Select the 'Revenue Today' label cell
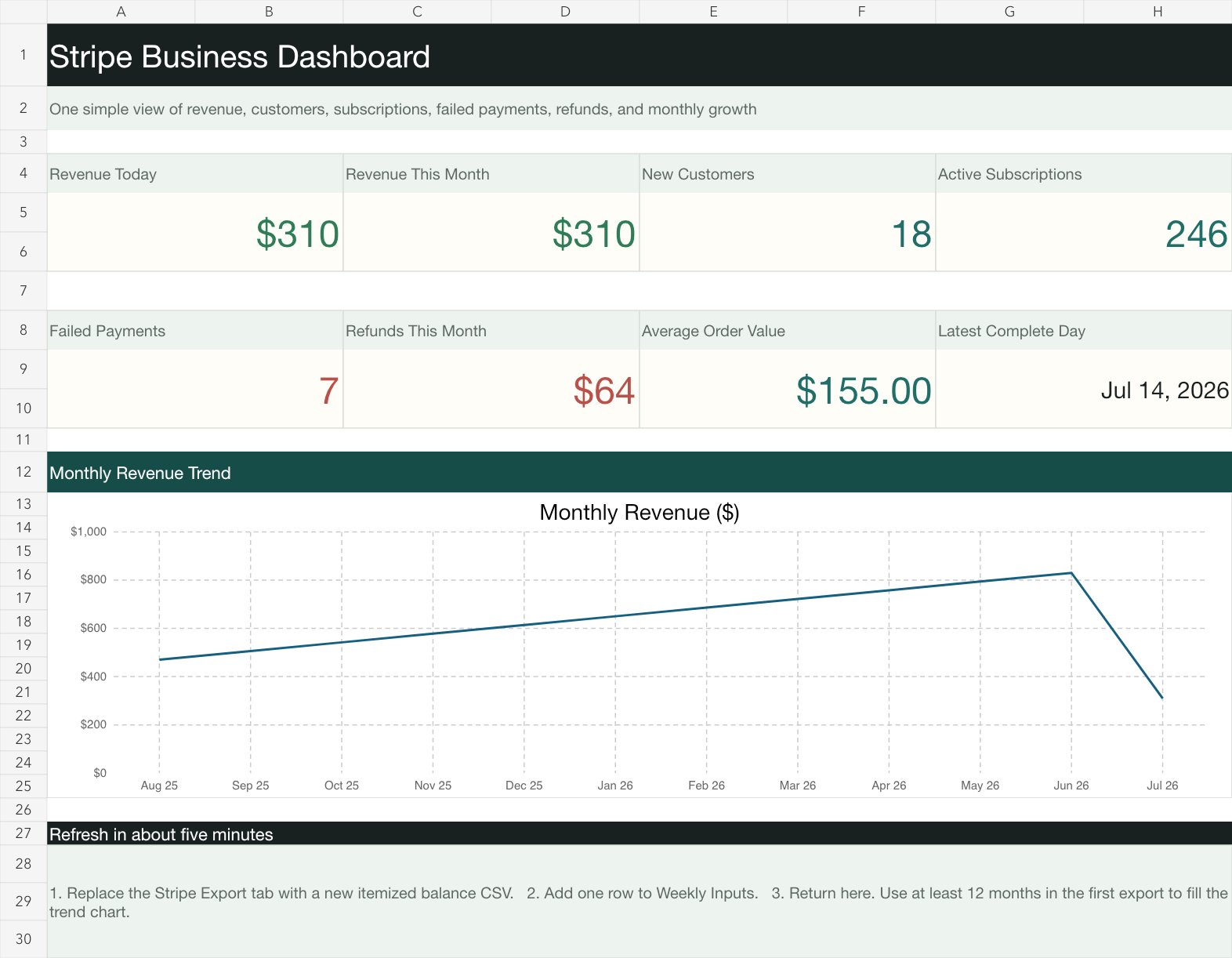This screenshot has height=958, width=1232. [x=195, y=173]
